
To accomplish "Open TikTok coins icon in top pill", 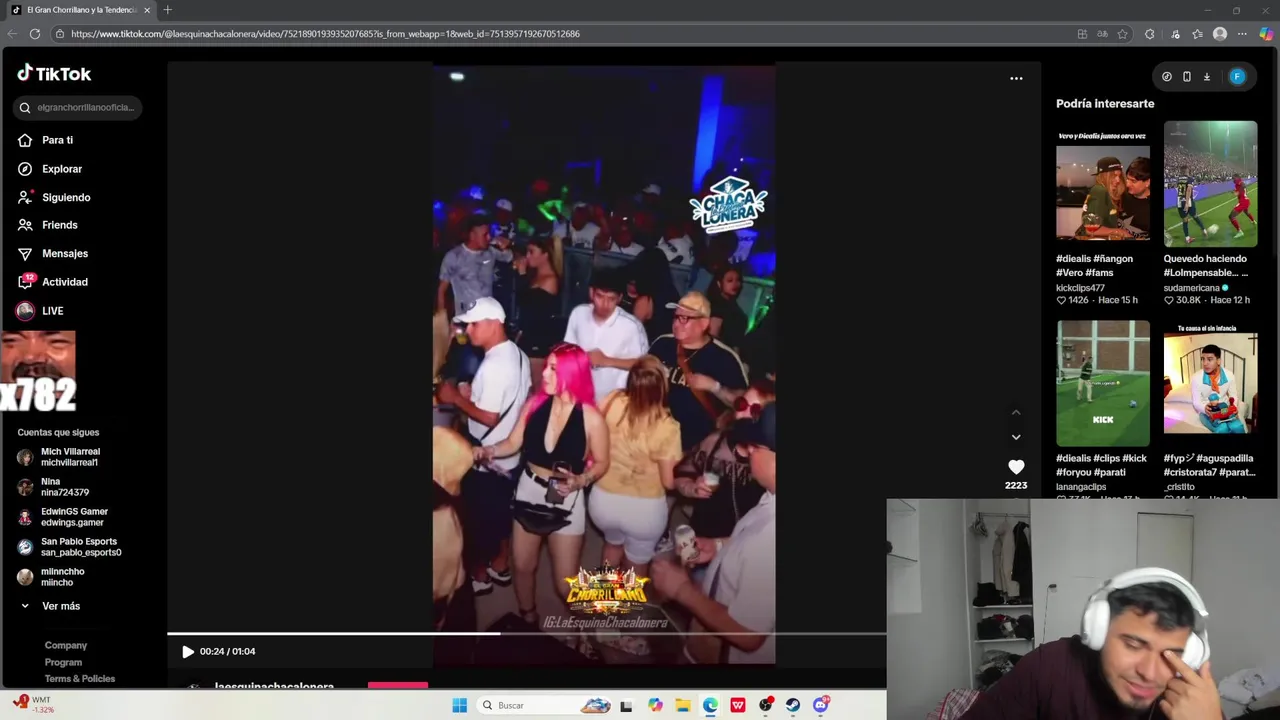I will coord(1167,77).
